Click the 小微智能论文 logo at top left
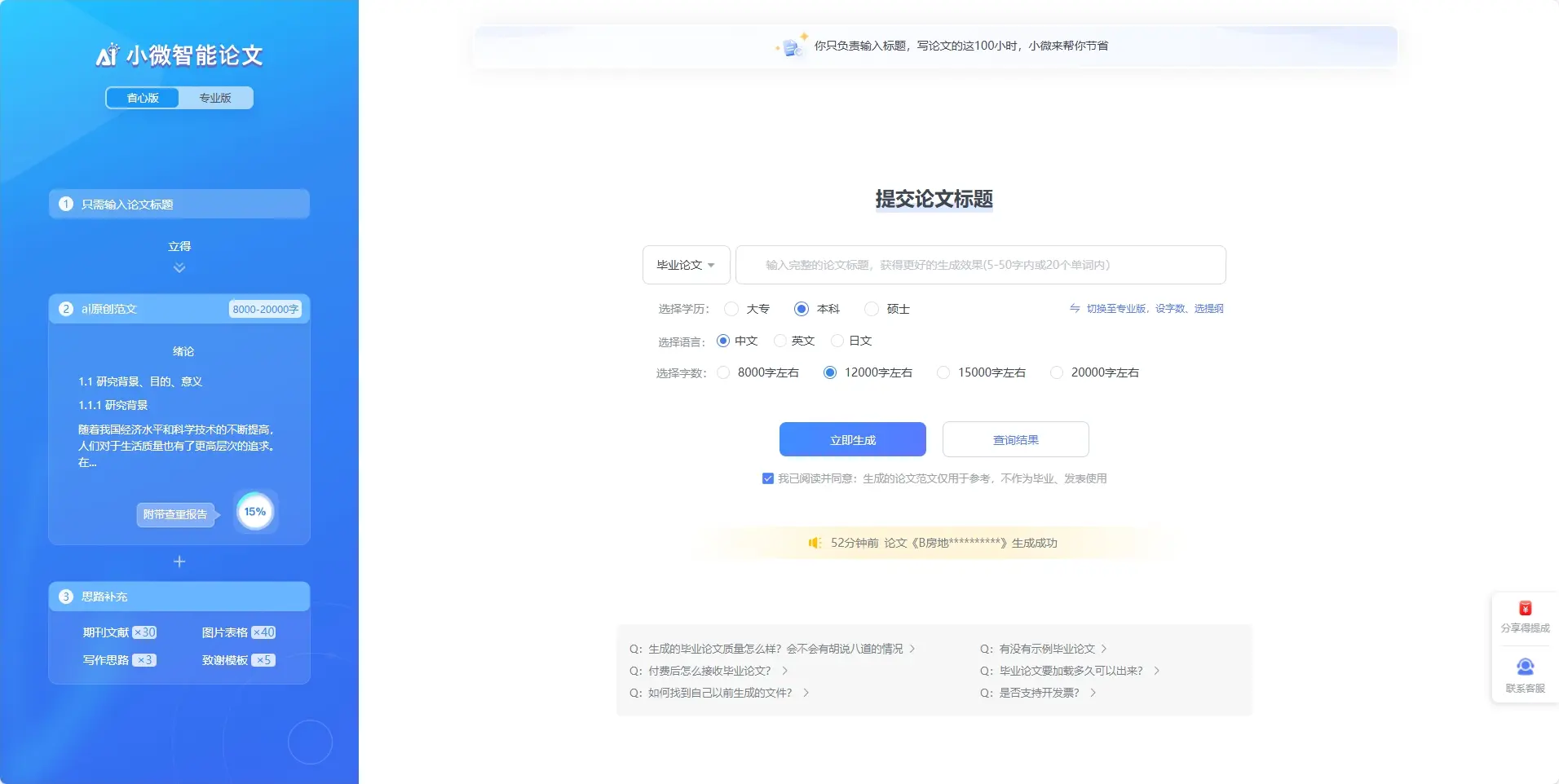 click(x=179, y=55)
